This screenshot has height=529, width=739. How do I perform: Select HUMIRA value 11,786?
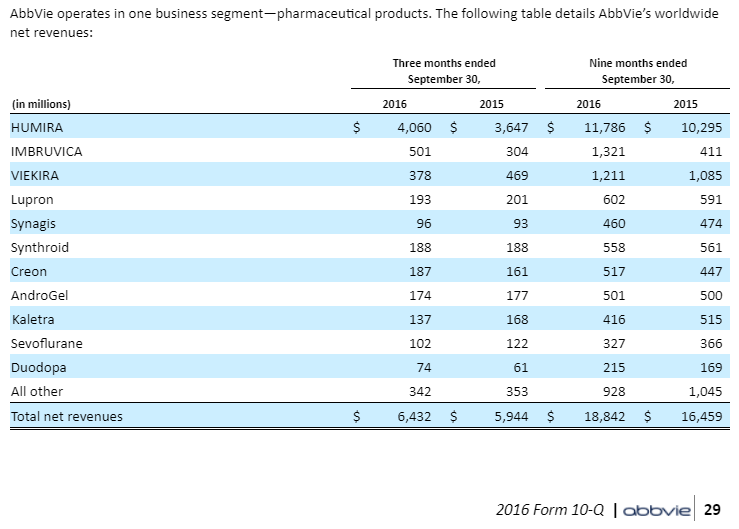coord(605,128)
